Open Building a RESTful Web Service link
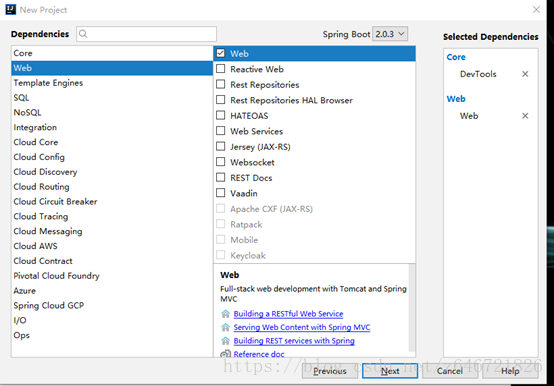The width and height of the screenshot is (554, 386). 288,314
